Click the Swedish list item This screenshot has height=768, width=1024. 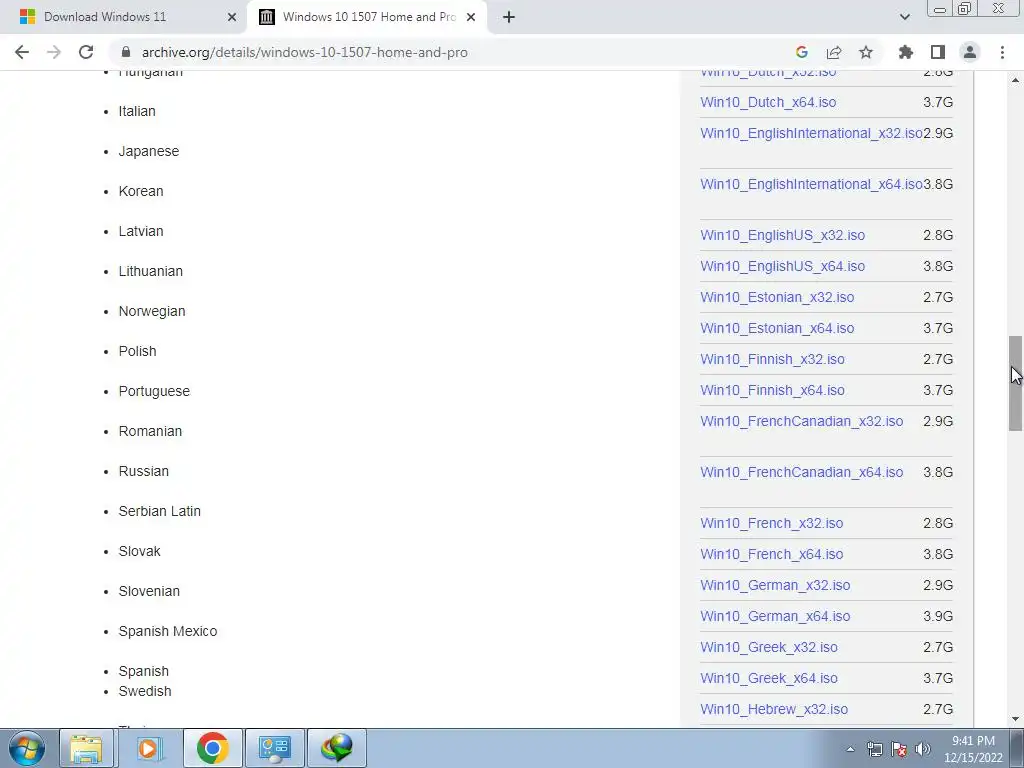(x=145, y=691)
